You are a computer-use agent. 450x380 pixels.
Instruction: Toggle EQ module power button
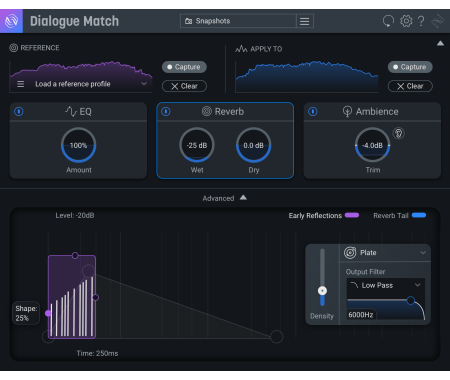point(19,112)
